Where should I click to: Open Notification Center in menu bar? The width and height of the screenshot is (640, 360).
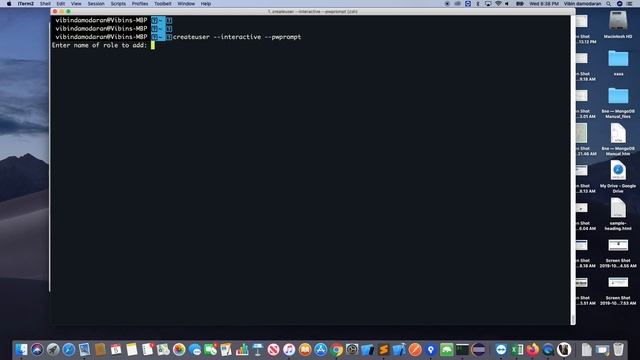coord(629,4)
